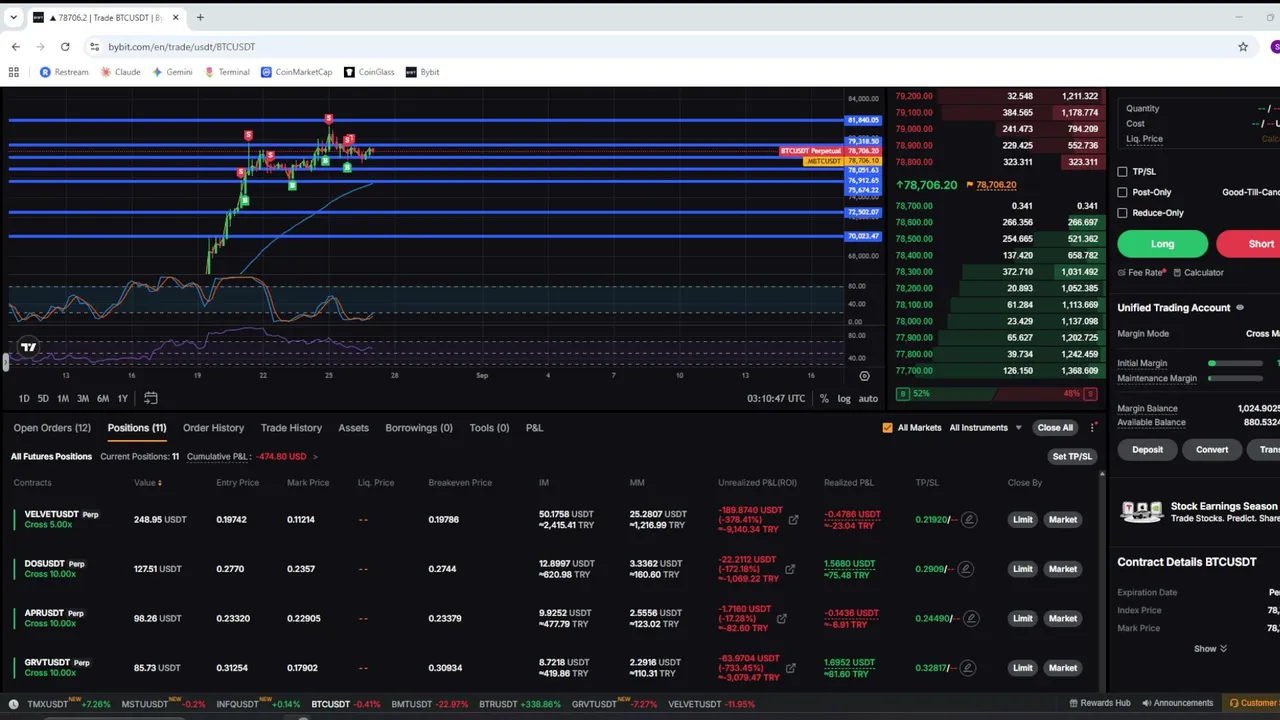Image resolution: width=1280 pixels, height=720 pixels.
Task: Switch to the Tools tab
Action: (x=489, y=428)
